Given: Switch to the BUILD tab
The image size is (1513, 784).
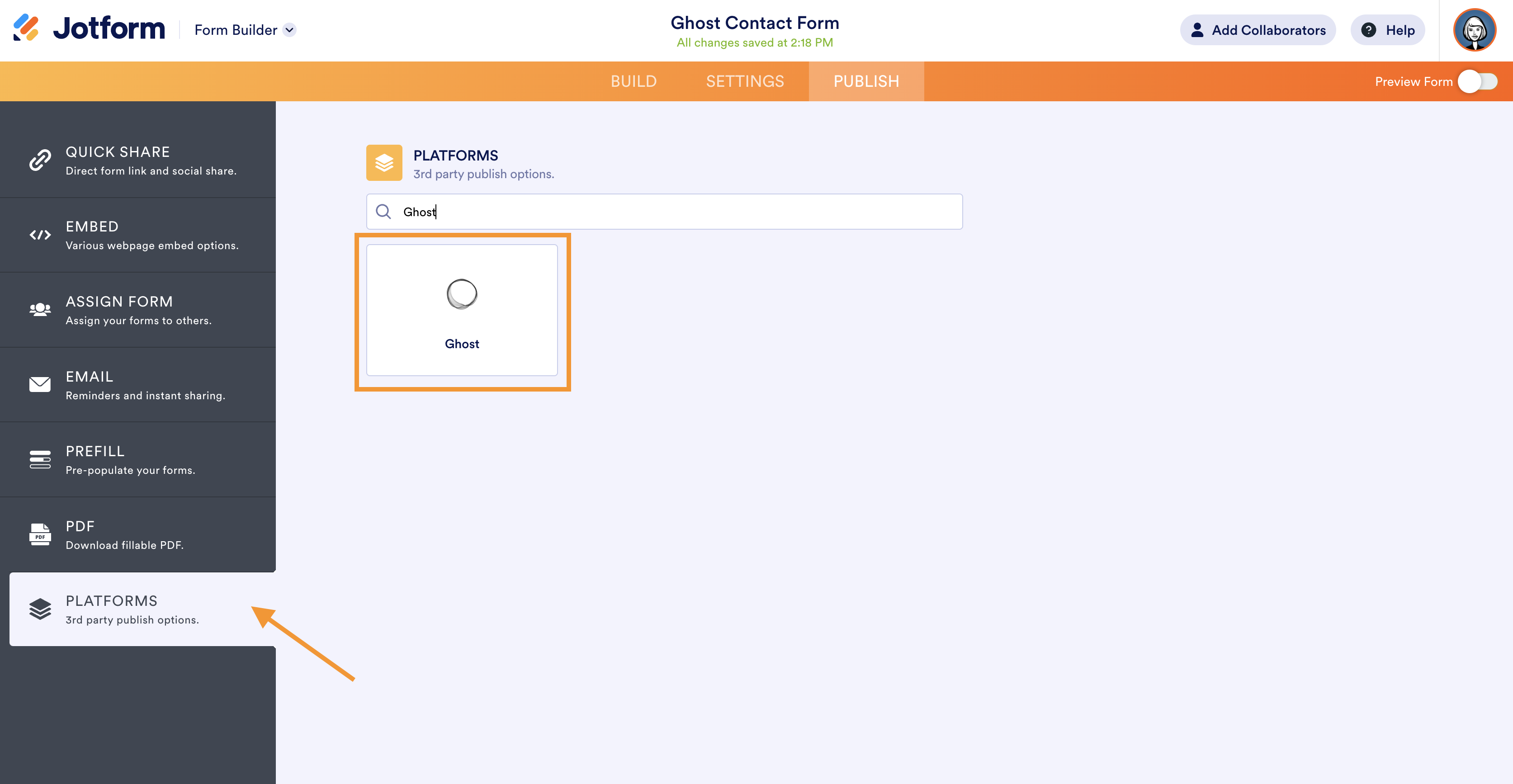Looking at the screenshot, I should click(633, 82).
